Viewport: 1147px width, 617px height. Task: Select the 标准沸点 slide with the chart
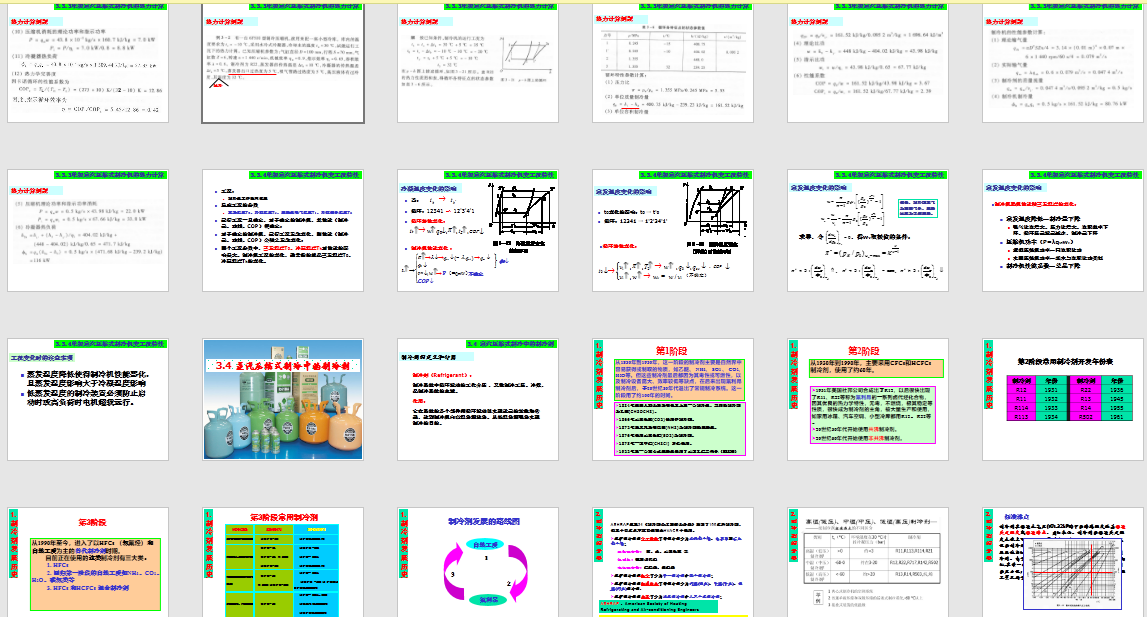[x=1062, y=565]
